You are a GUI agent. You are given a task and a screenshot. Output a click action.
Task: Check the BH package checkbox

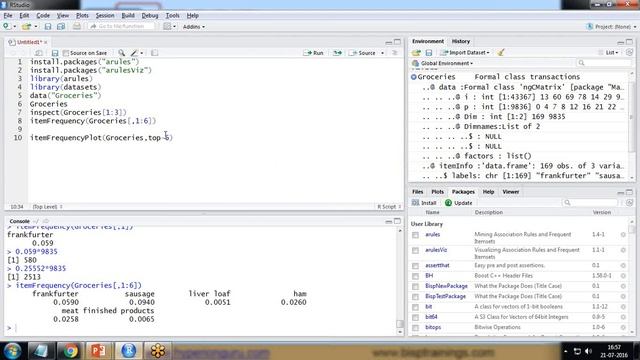[x=415, y=276]
